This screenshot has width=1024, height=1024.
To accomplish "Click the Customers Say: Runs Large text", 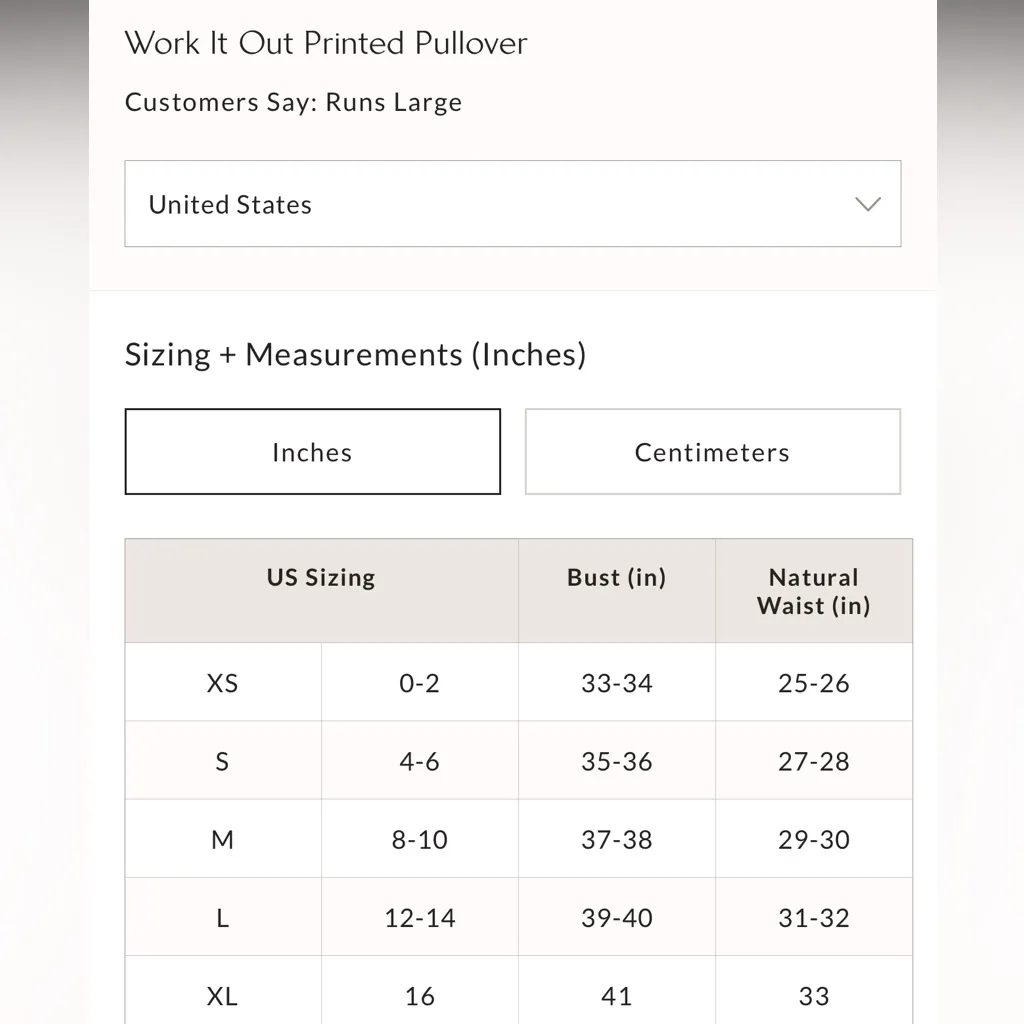I will tap(293, 102).
